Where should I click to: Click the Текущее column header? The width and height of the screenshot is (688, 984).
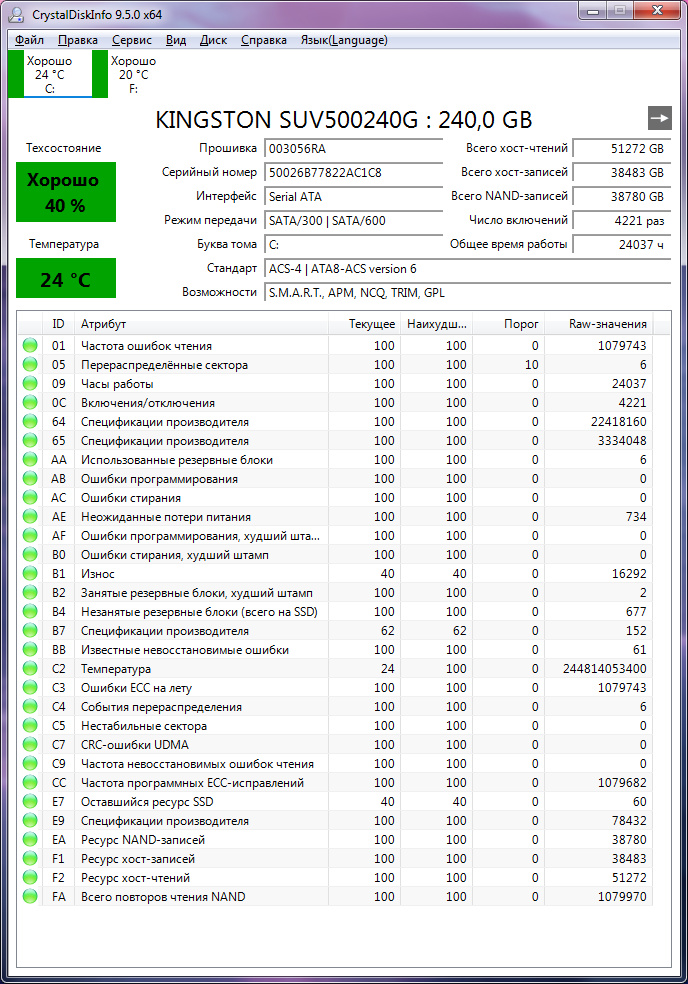[x=364, y=324]
